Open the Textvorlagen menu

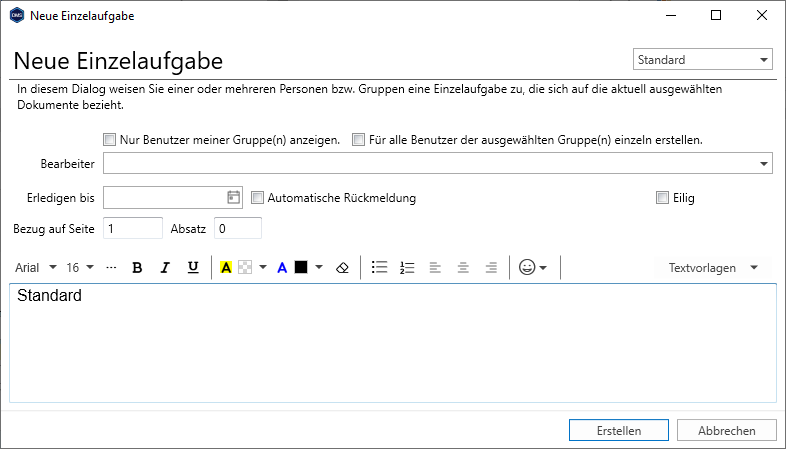(x=714, y=267)
